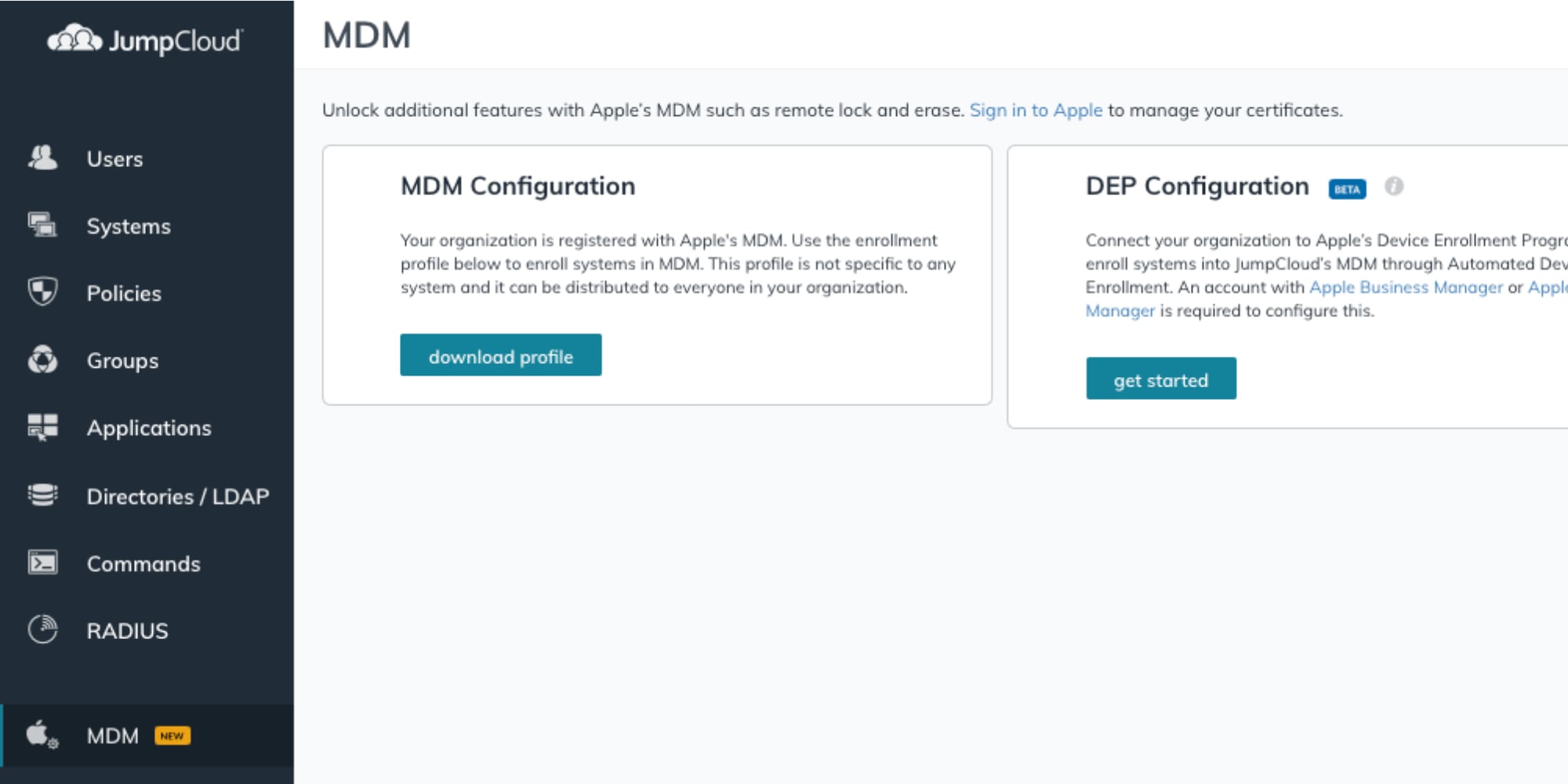Click the NEW badge next to MDM

coord(172,736)
